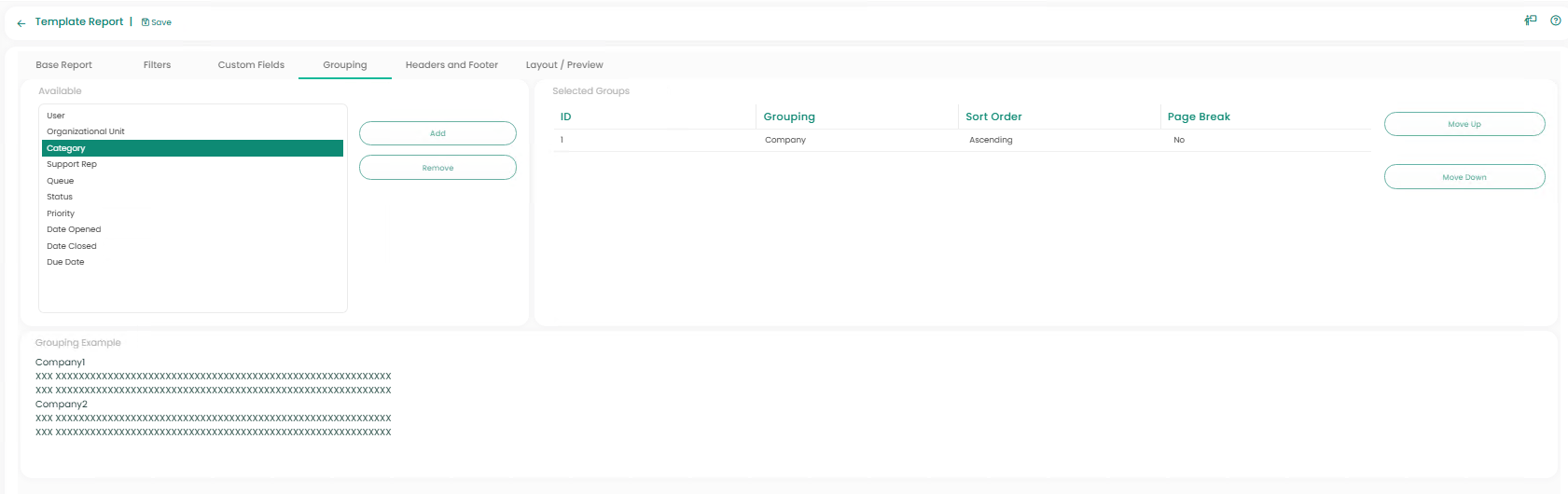Image resolution: width=1568 pixels, height=494 pixels.
Task: Switch to the Base Report tab
Action: (x=63, y=65)
